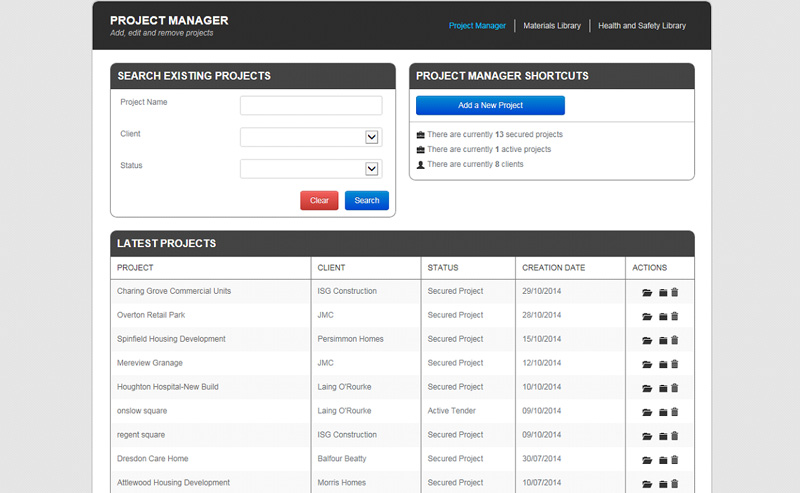Click trash icon in Dresdon Care Home row
Image resolution: width=800 pixels, height=493 pixels.
[674, 460]
